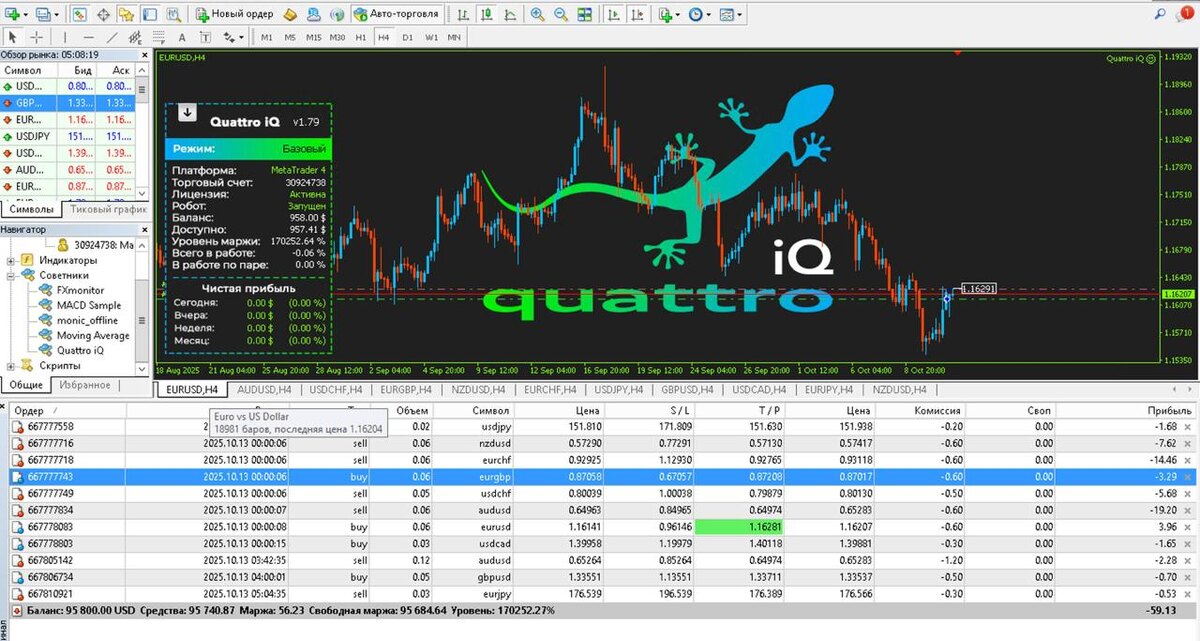Select the Cursor arrow tool

tap(12, 38)
